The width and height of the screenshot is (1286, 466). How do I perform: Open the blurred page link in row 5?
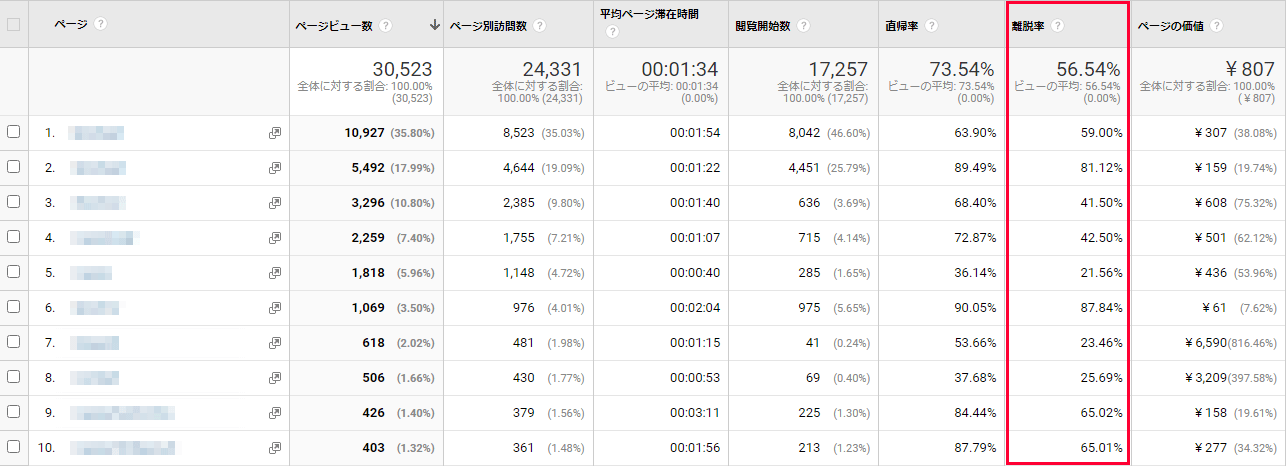click(91, 273)
